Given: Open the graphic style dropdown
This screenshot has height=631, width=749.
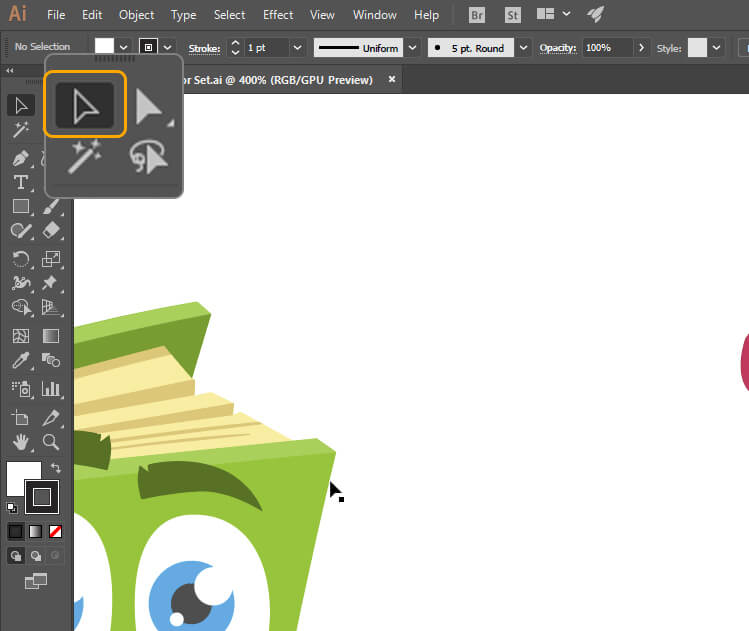Looking at the screenshot, I should click(x=716, y=48).
